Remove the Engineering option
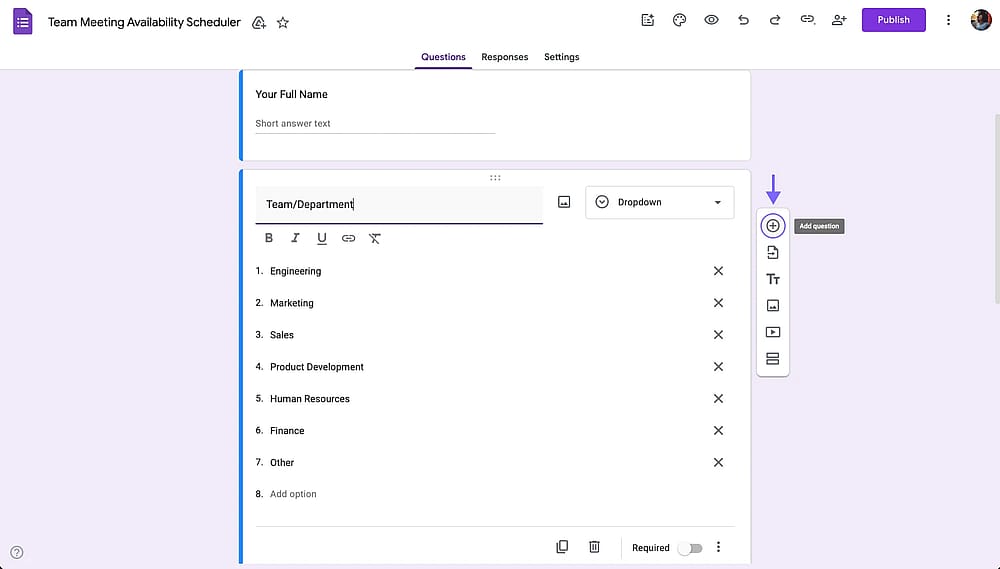 [x=718, y=271]
